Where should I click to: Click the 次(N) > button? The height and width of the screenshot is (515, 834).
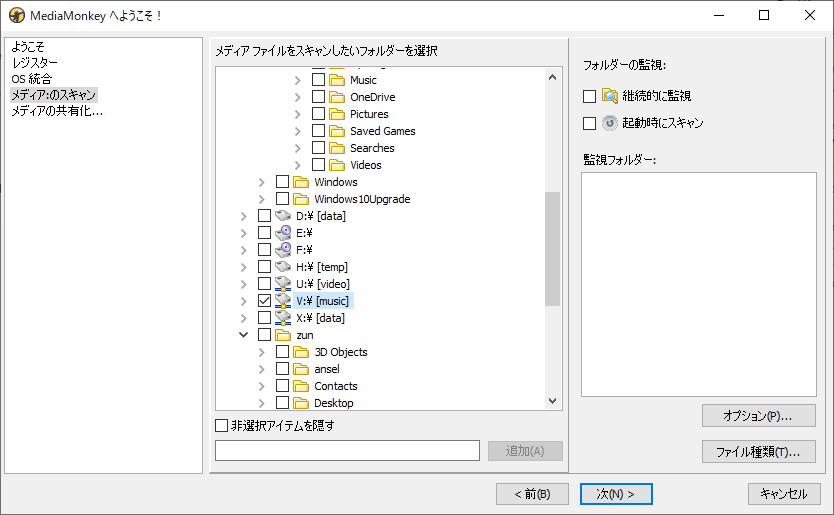click(616, 494)
